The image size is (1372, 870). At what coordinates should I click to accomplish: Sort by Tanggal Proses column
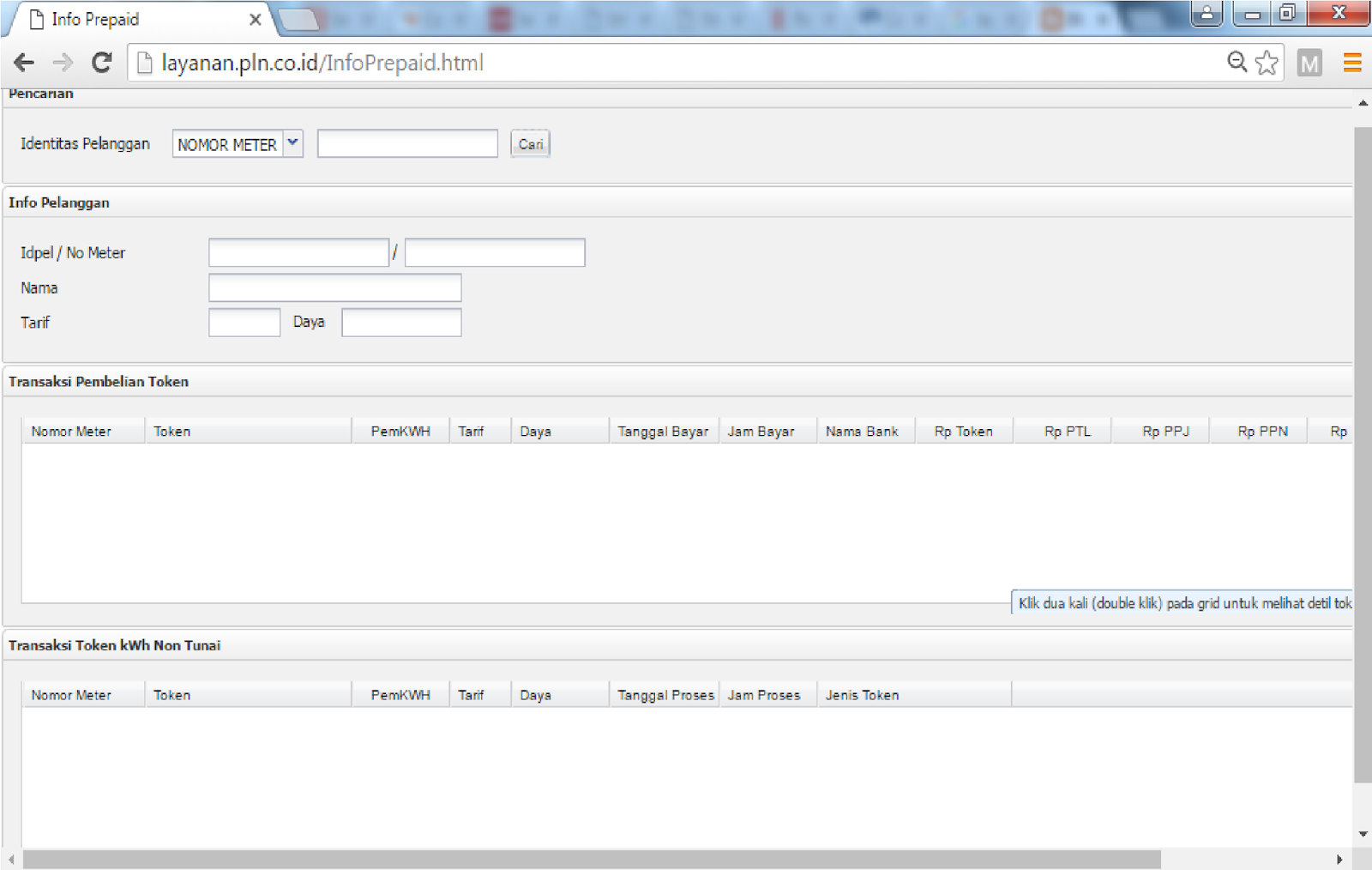pos(665,695)
